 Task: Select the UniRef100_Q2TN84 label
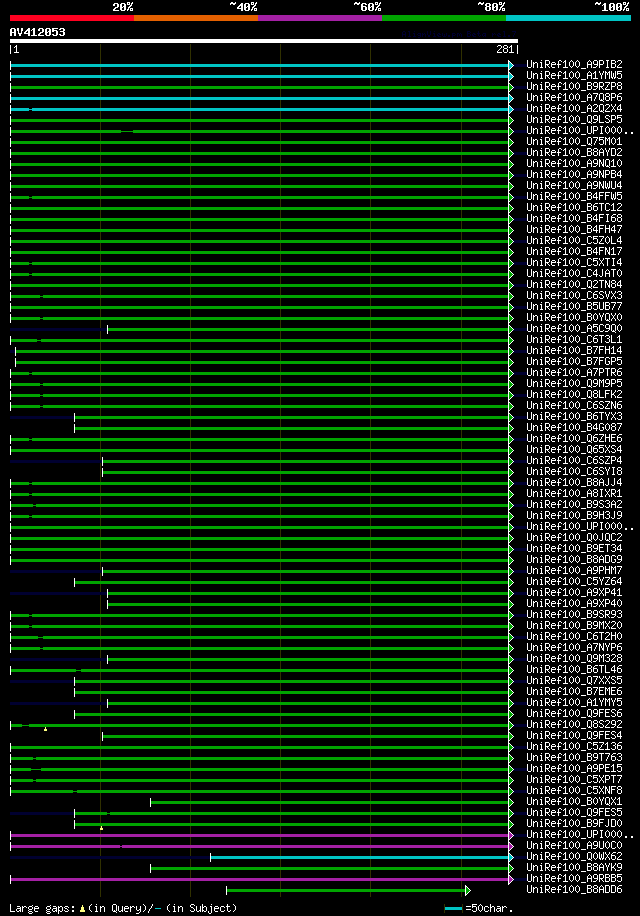coord(574,284)
